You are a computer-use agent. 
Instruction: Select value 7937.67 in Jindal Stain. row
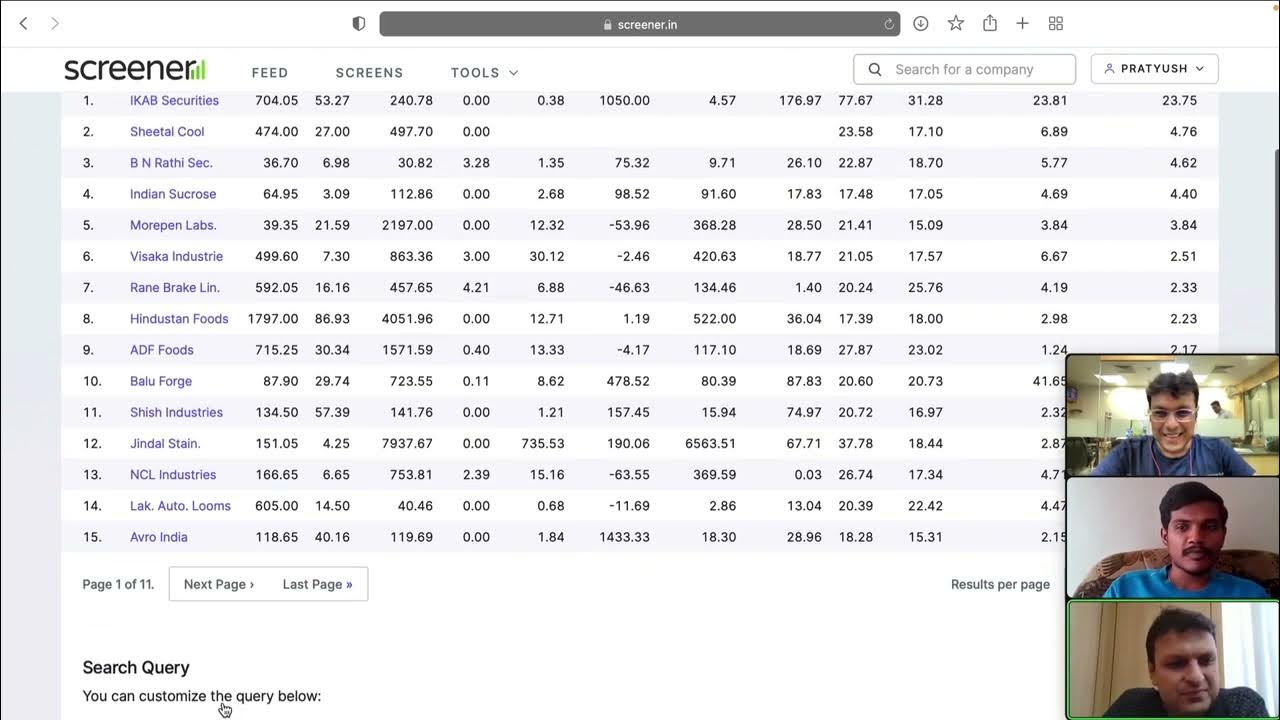pos(407,443)
